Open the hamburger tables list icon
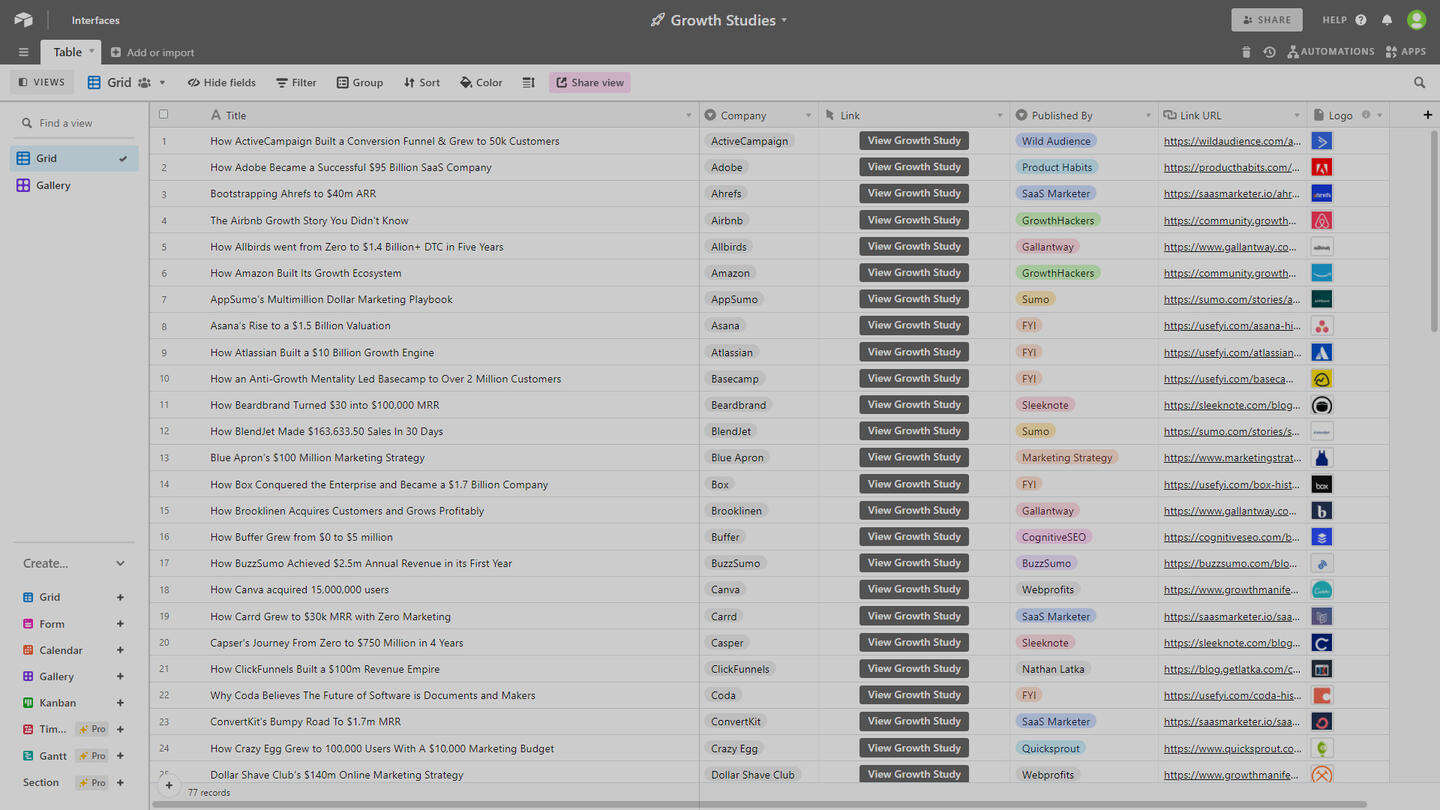Screen dimensions: 1440x810 [23, 52]
